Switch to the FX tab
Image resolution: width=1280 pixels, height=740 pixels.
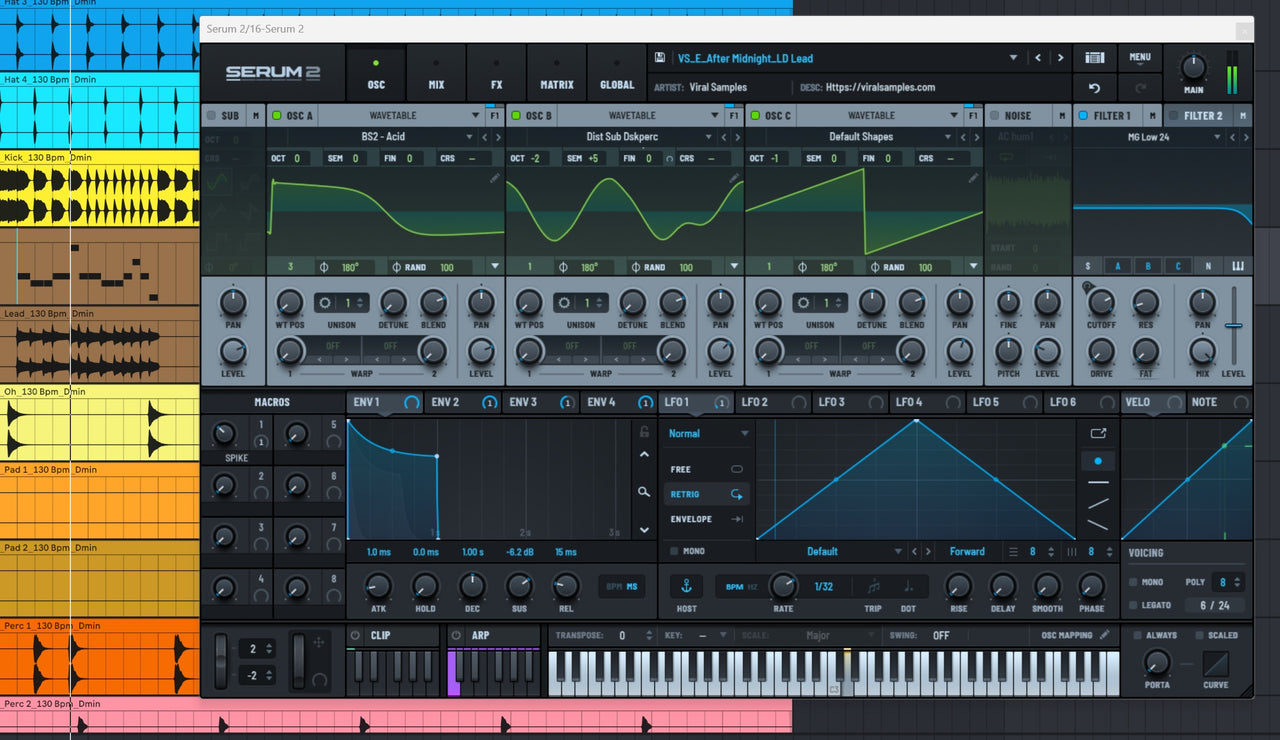[496, 73]
